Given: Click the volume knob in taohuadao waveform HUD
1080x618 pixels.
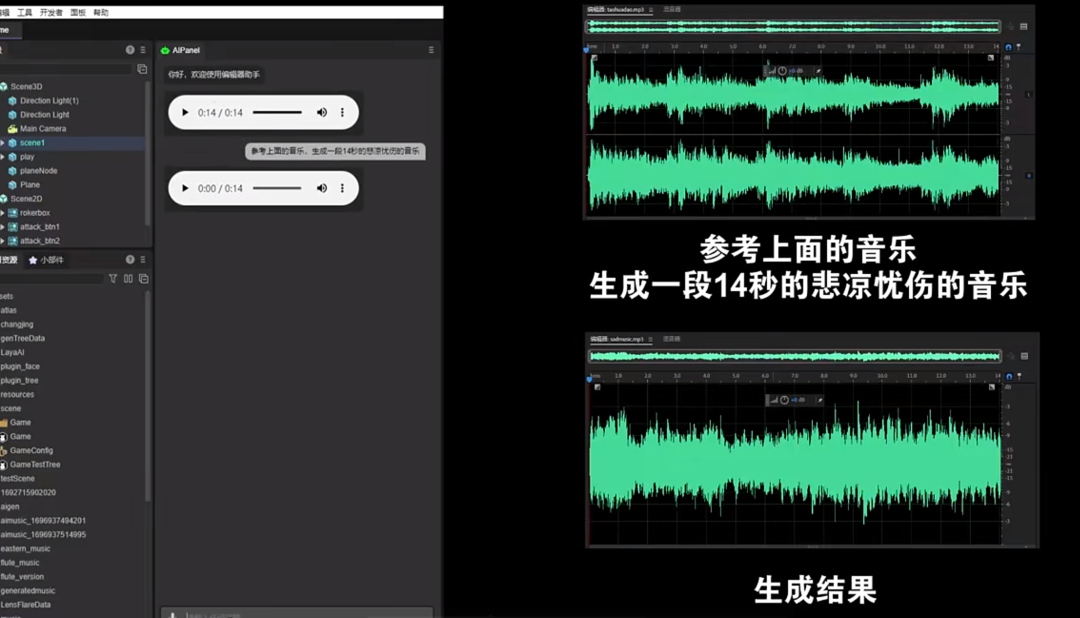Looking at the screenshot, I should tap(782, 71).
